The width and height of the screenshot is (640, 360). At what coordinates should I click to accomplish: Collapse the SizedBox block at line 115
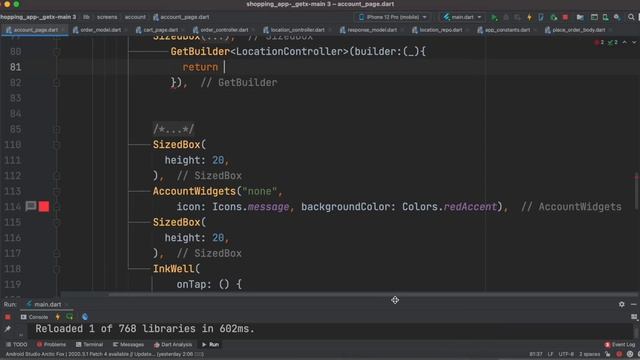(x=57, y=222)
